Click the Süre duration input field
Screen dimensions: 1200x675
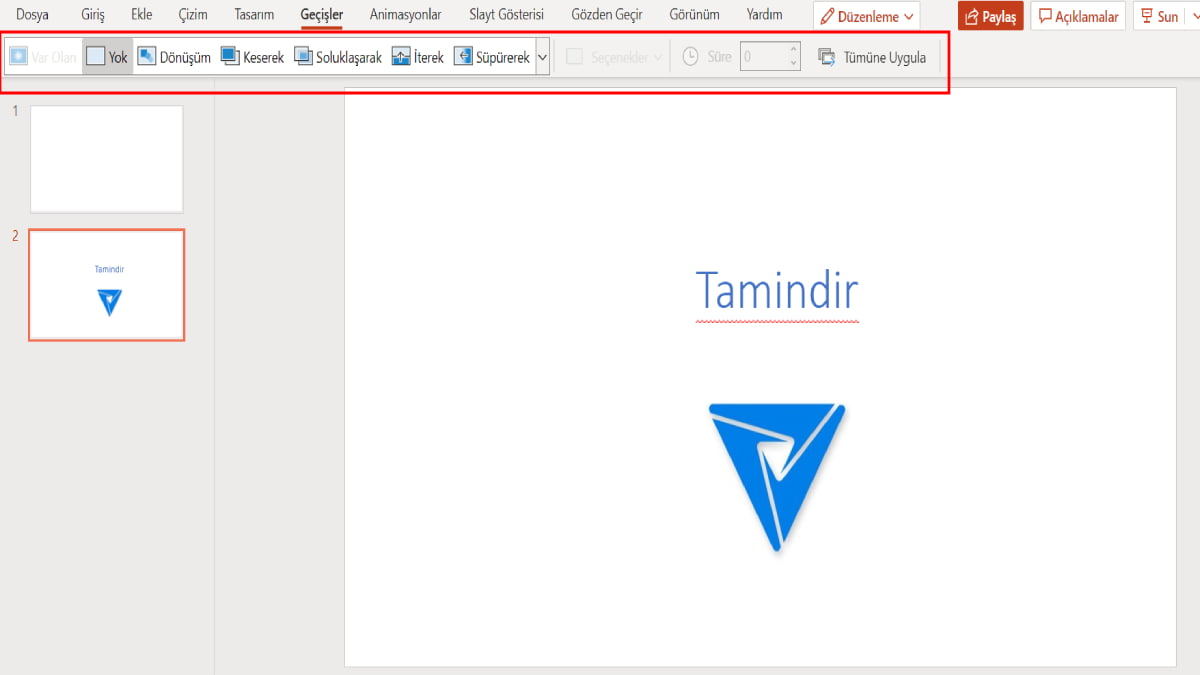coord(762,58)
